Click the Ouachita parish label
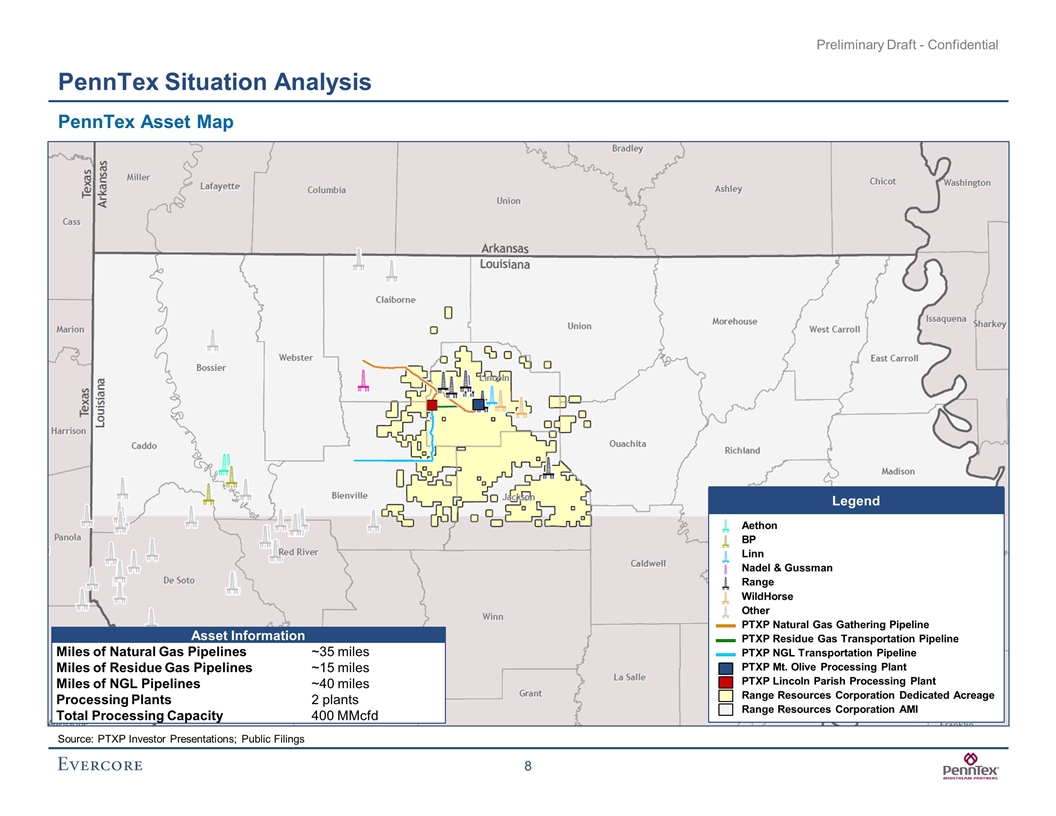 [628, 444]
